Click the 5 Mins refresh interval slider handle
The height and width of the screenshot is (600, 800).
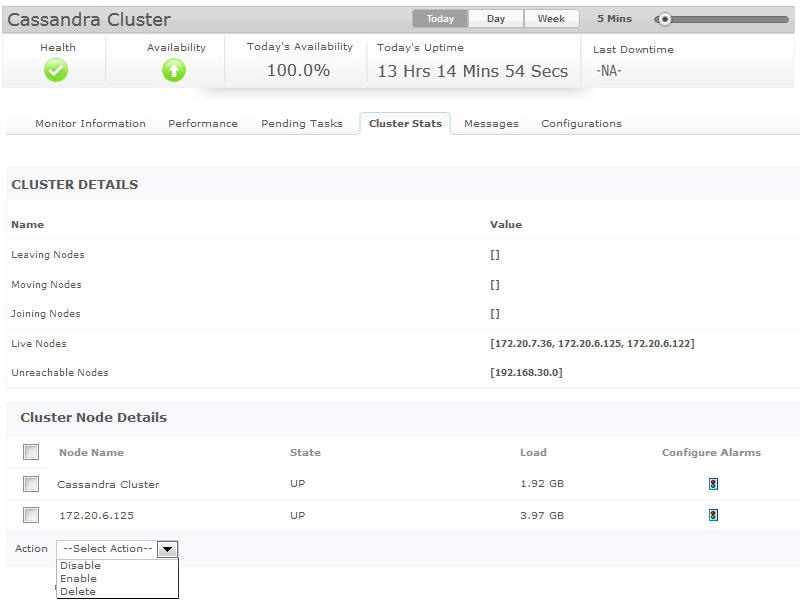pyautogui.click(x=664, y=19)
